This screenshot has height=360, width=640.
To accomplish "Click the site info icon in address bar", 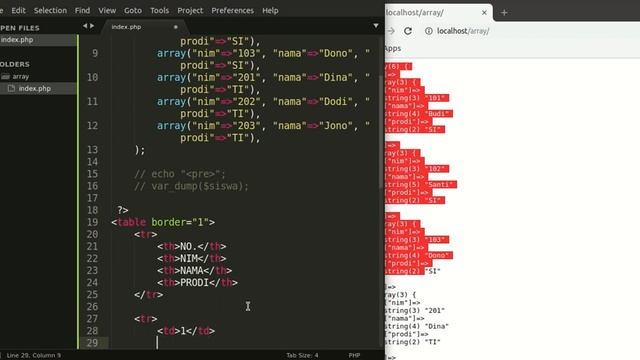I will (x=429, y=31).
